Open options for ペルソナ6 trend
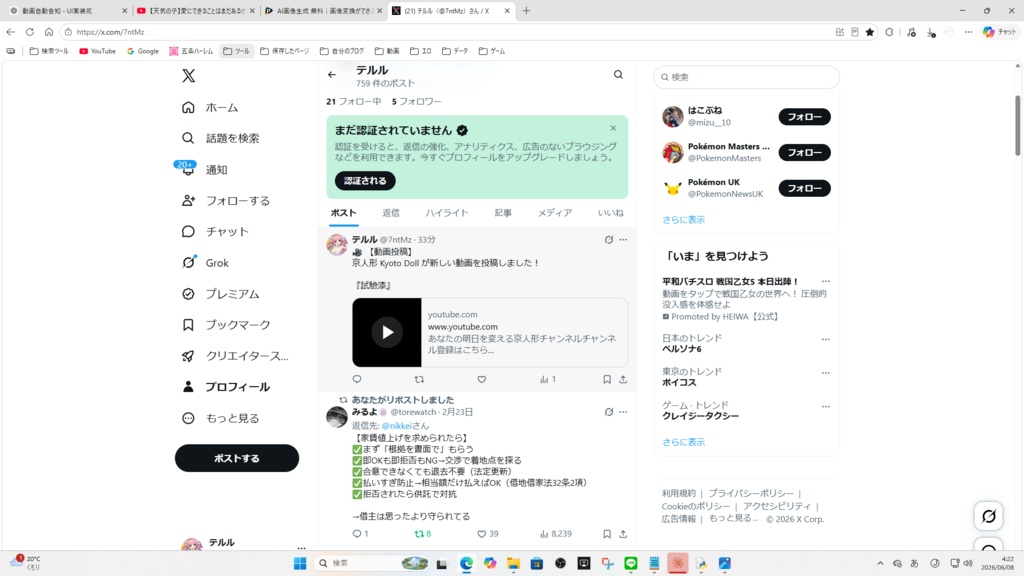Screen dimensions: 1024x576 [x=825, y=340]
